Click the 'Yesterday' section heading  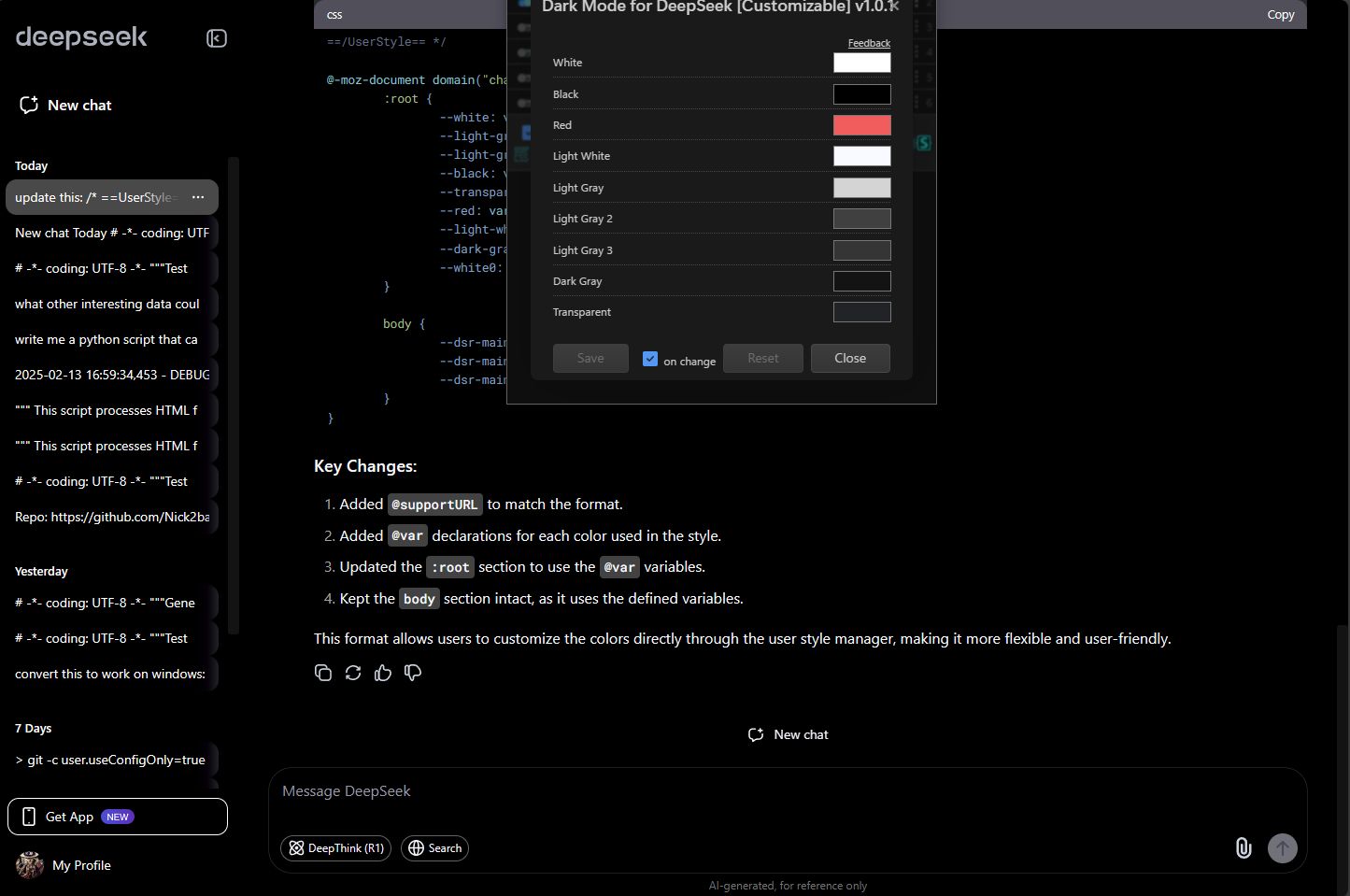click(41, 571)
